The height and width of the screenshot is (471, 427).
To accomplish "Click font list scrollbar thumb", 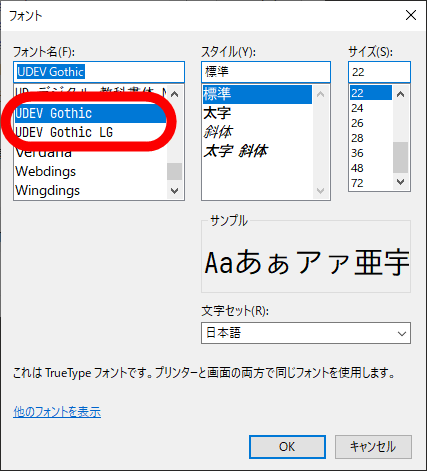I will (174, 171).
